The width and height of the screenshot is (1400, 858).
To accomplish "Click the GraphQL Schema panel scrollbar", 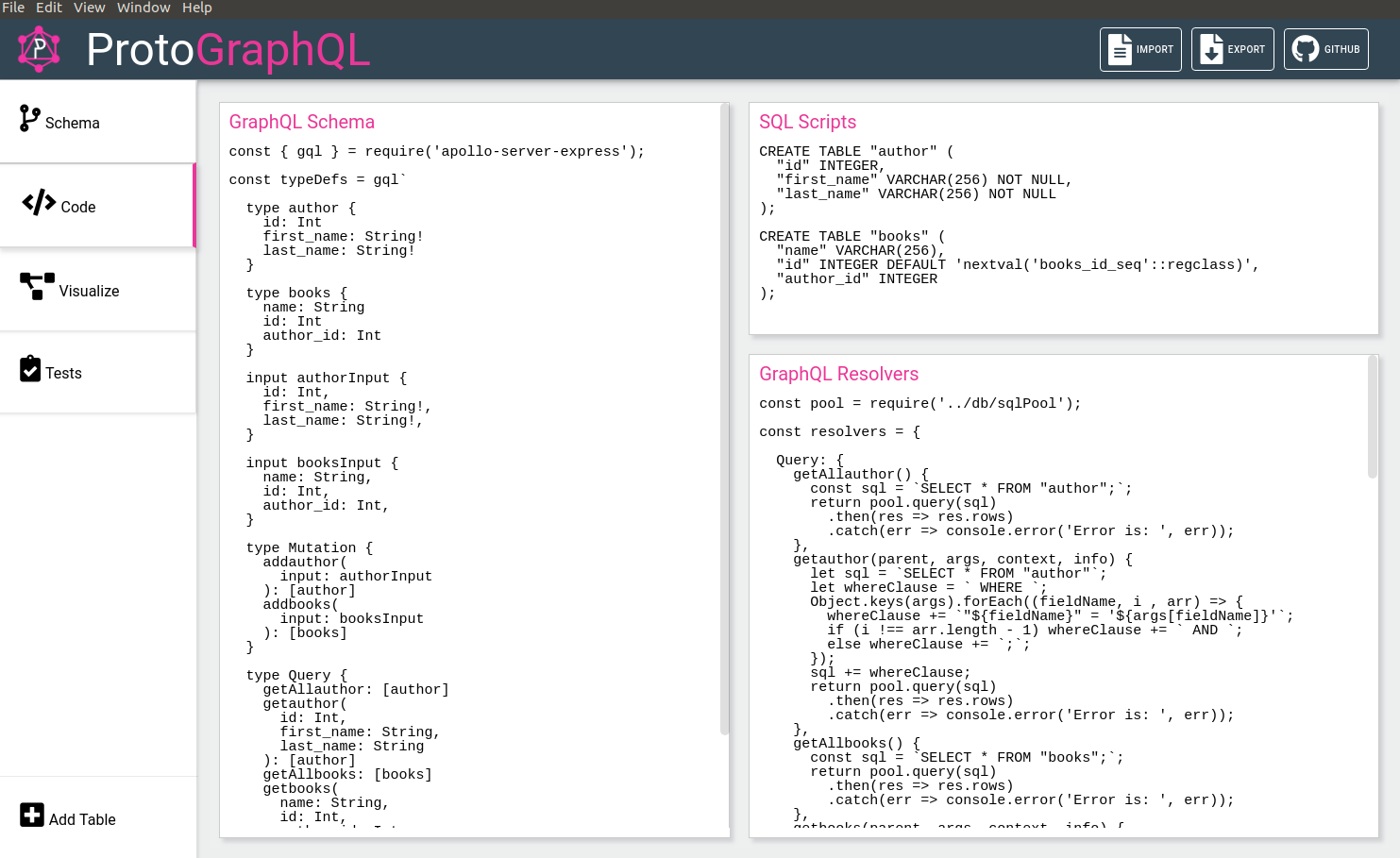I will coord(724,419).
